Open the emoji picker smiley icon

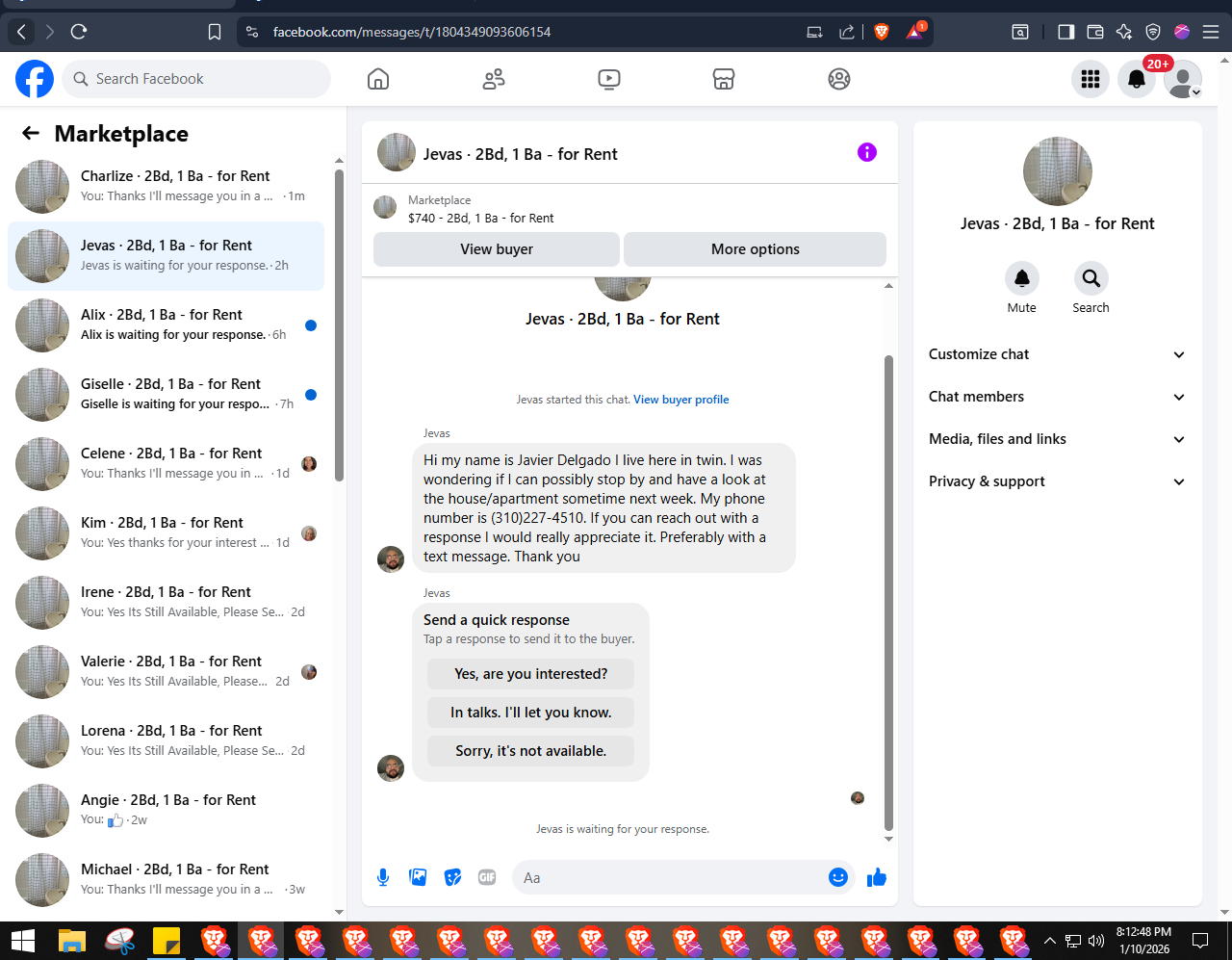838,877
